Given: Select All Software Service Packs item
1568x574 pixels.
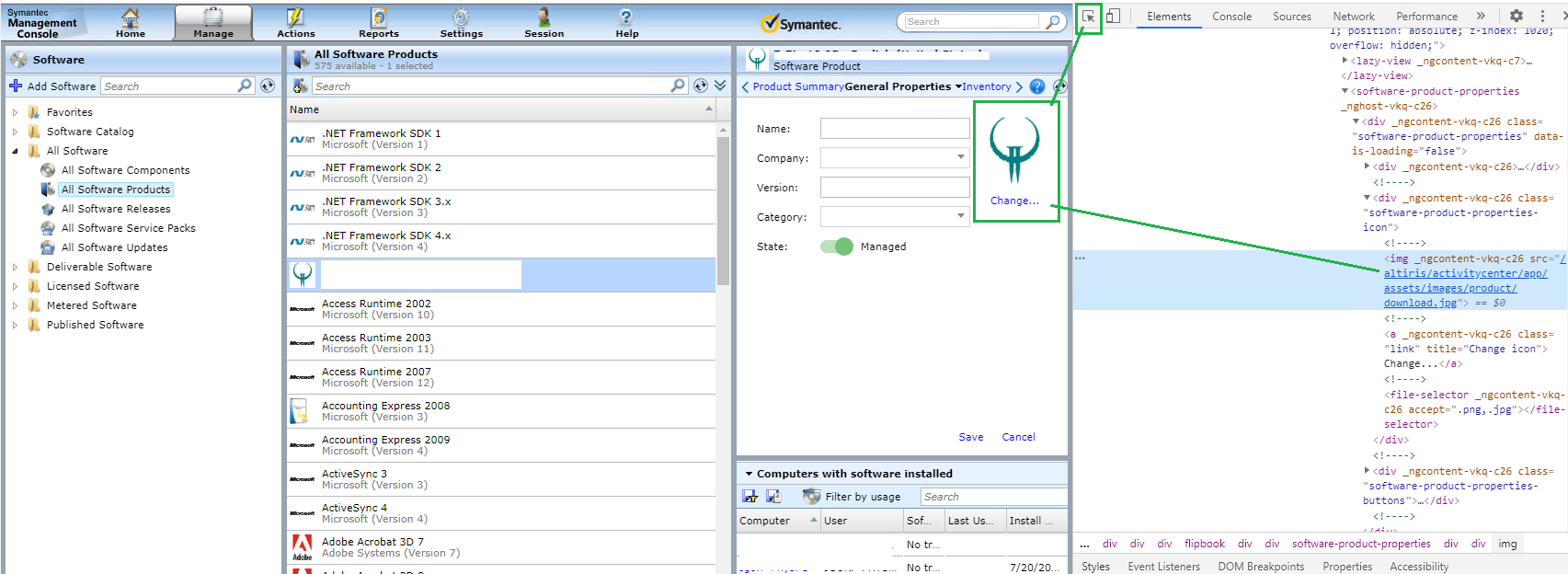Looking at the screenshot, I should pyautogui.click(x=128, y=228).
